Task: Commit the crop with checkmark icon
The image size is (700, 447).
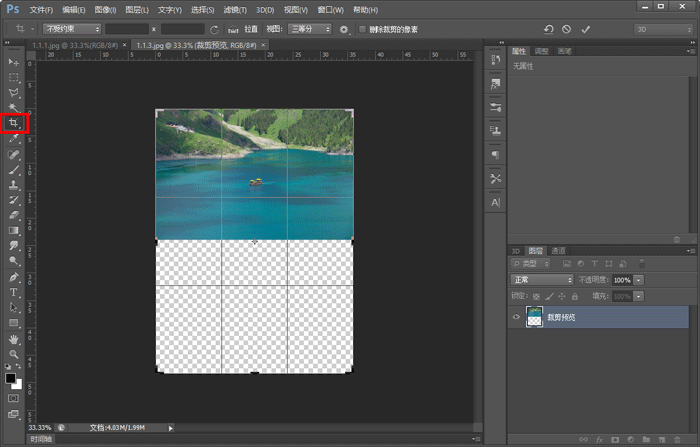Action: [585, 29]
